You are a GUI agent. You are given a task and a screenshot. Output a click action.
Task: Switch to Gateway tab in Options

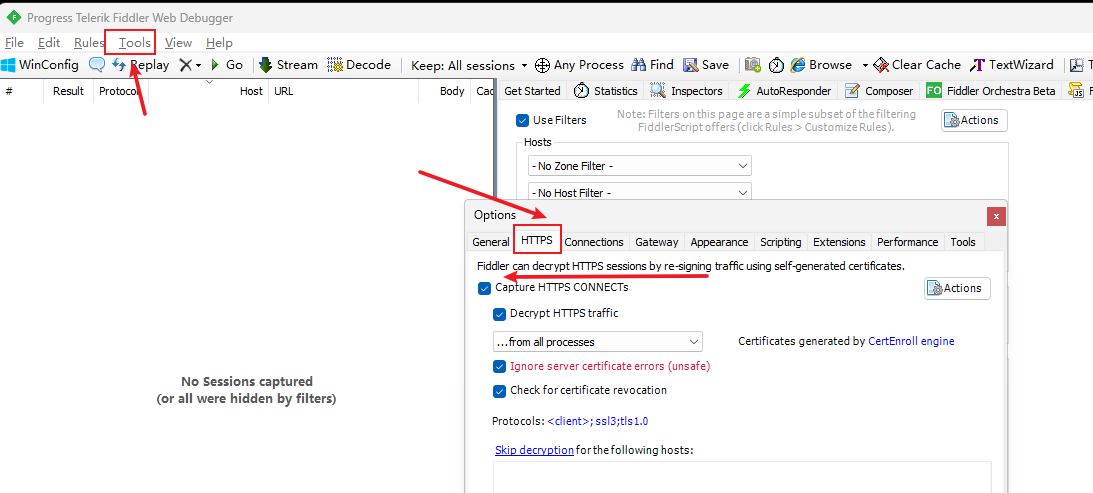(657, 242)
